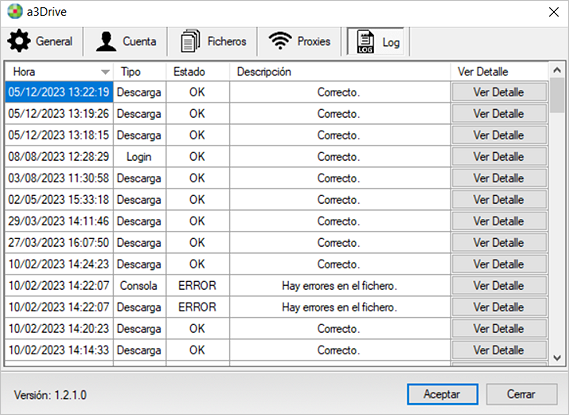View details of the 08/08/2023 Login entry
The image size is (569, 415).
point(499,157)
